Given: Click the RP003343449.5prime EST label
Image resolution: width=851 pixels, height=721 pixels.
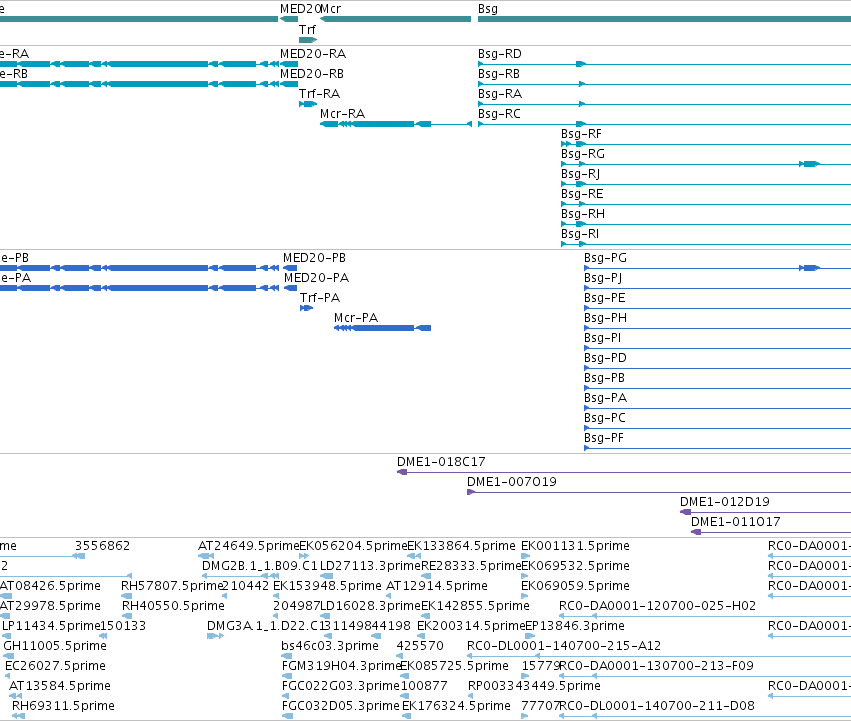Looking at the screenshot, I should pyautogui.click(x=534, y=686).
